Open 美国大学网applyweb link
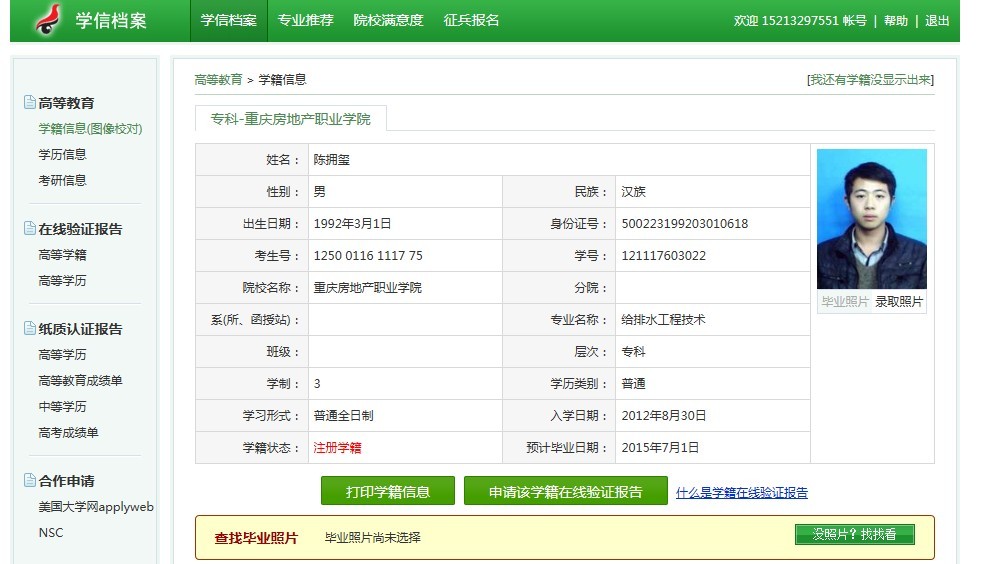This screenshot has width=995, height=564. click(x=96, y=507)
